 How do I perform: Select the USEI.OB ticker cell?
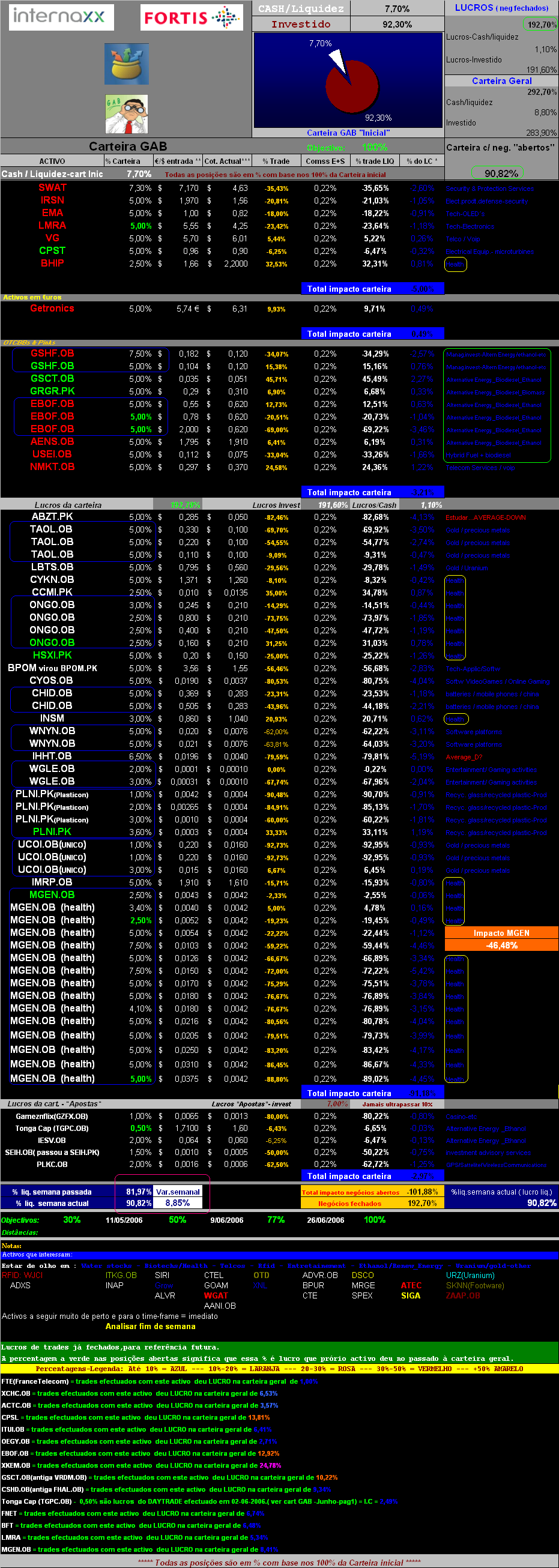[52, 454]
